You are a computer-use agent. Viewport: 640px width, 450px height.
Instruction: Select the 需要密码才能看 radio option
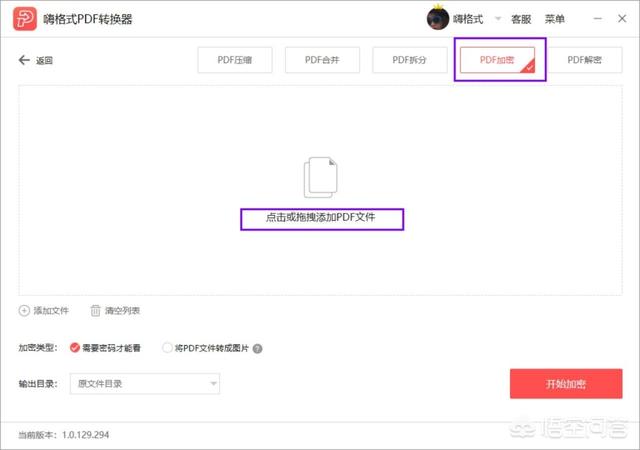75,348
